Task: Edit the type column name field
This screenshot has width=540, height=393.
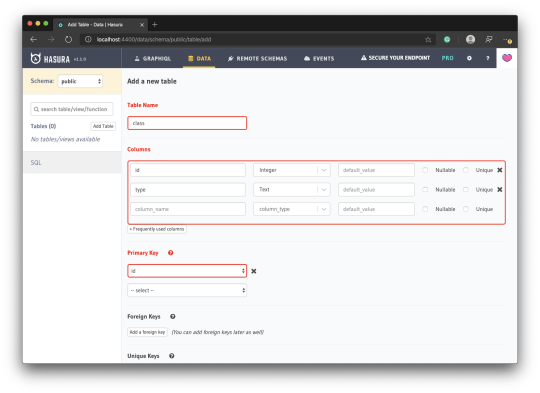Action: 188,190
